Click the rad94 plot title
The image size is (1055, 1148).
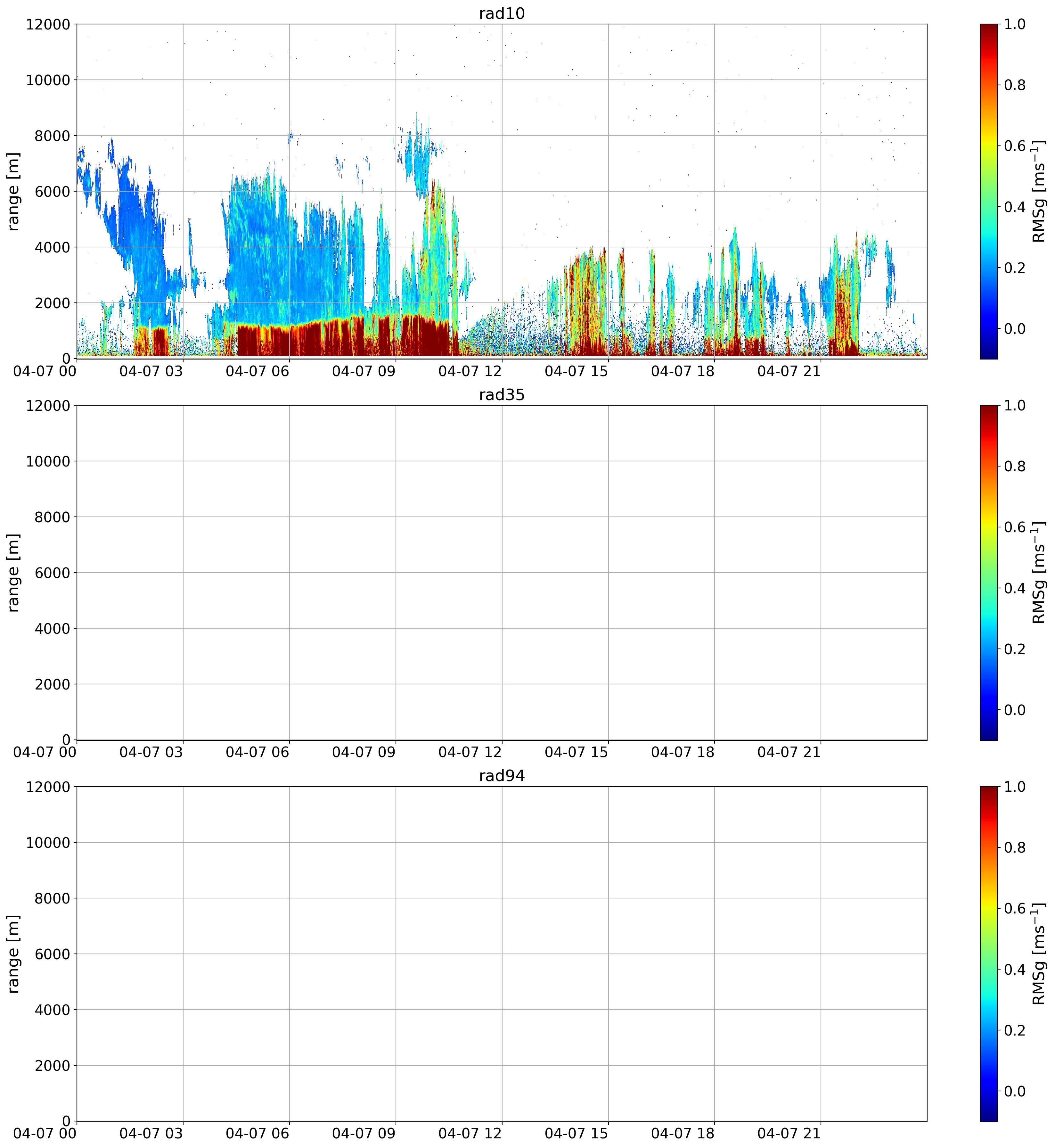[x=501, y=776]
